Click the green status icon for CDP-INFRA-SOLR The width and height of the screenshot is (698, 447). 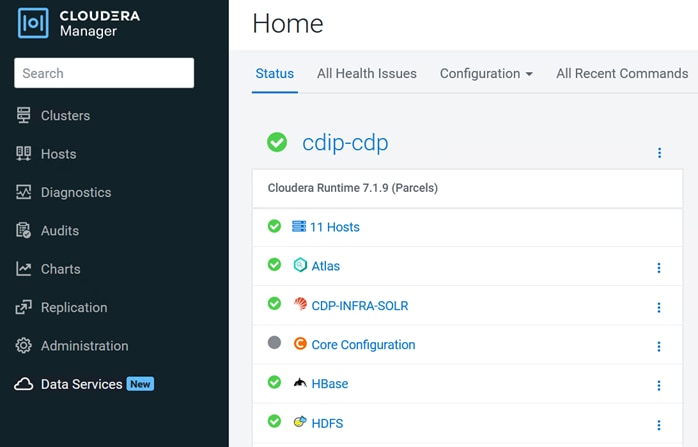tap(274, 304)
